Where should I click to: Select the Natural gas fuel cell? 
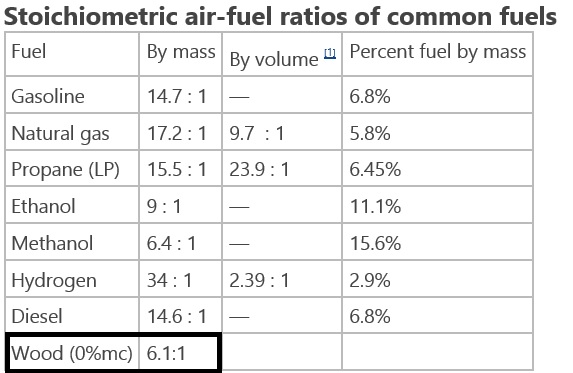pos(72,132)
